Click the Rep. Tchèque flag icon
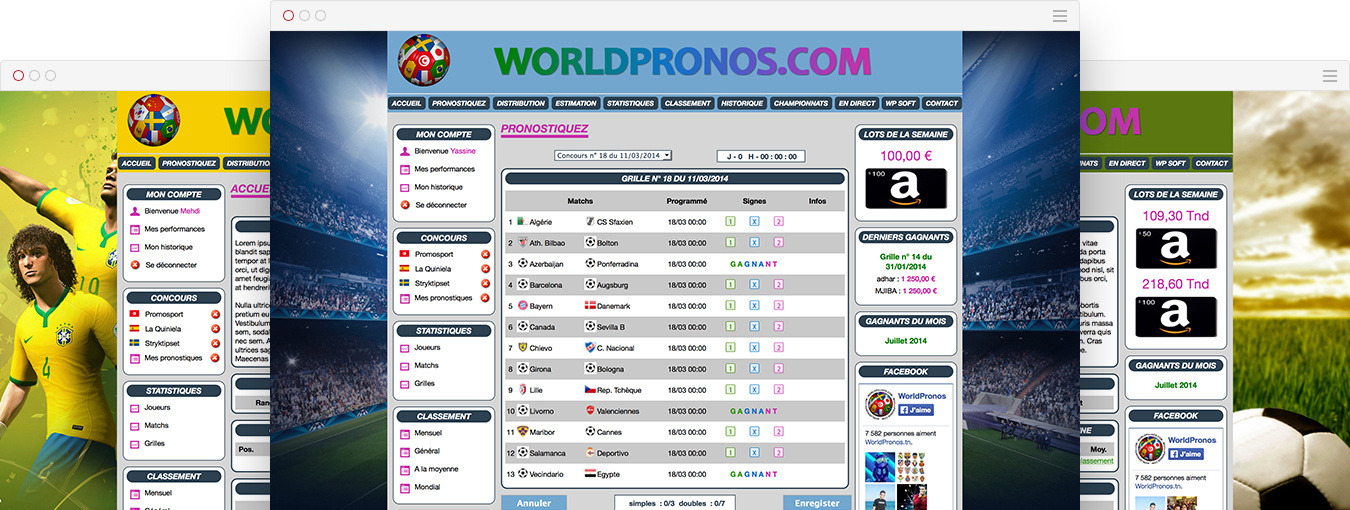1350x510 pixels. click(x=590, y=390)
